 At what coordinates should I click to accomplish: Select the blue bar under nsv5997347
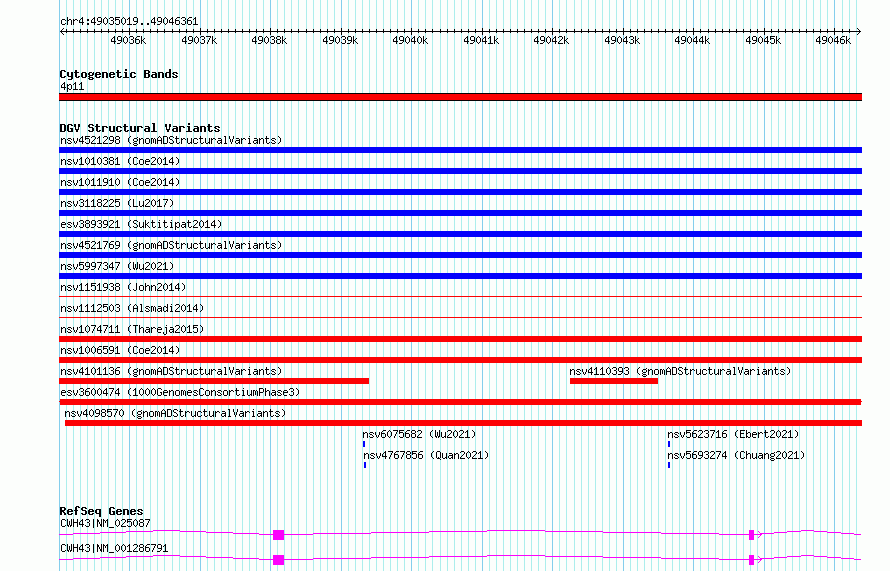coord(460,276)
